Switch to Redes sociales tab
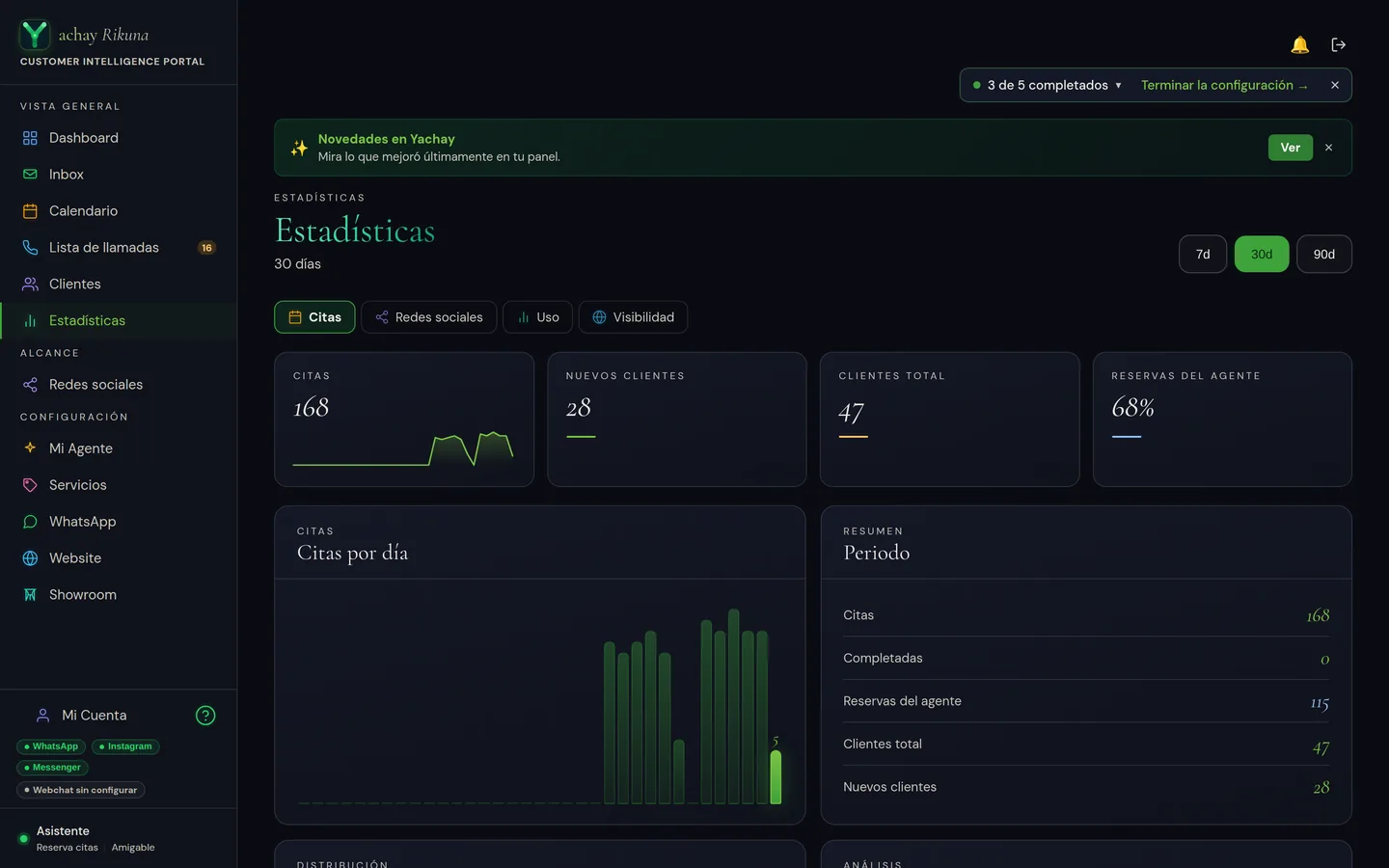Image resolution: width=1389 pixels, height=868 pixels. 429,317
